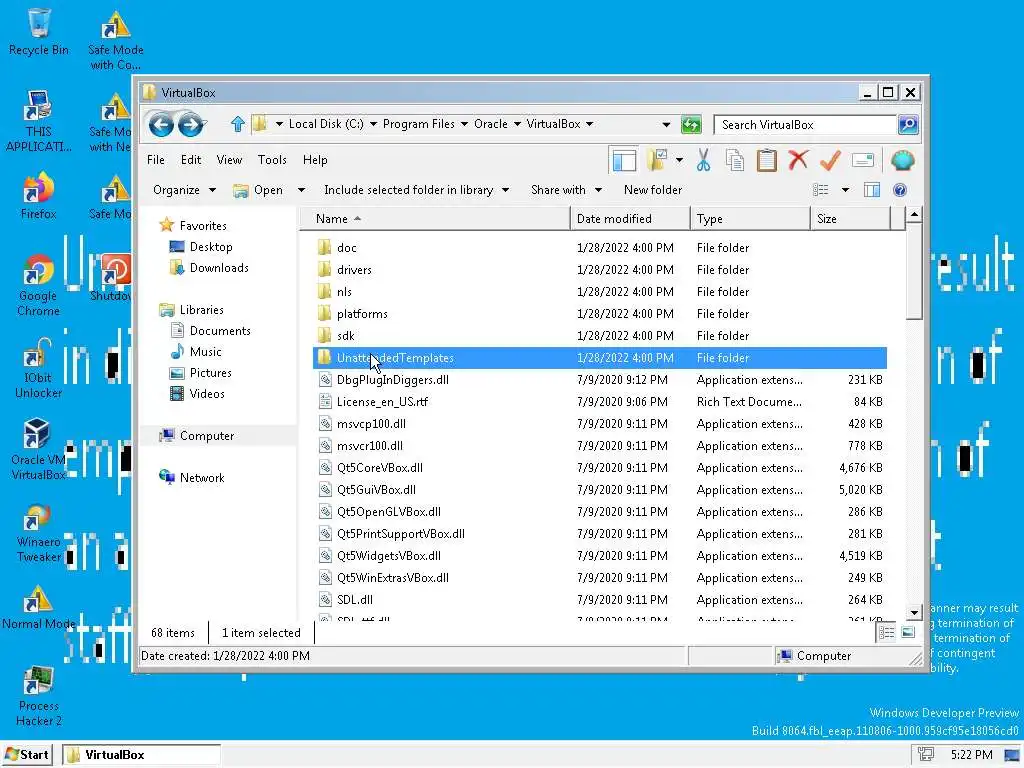Viewport: 1024px width, 768px height.
Task: Open the Help question mark icon
Action: click(x=899, y=190)
